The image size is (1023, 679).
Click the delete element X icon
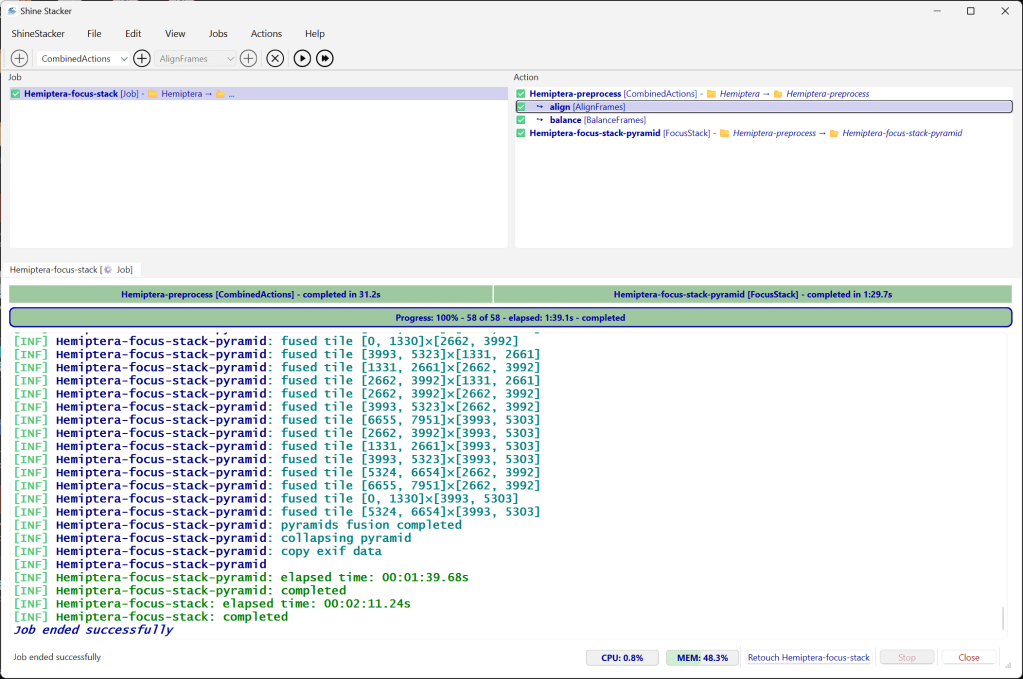275,59
